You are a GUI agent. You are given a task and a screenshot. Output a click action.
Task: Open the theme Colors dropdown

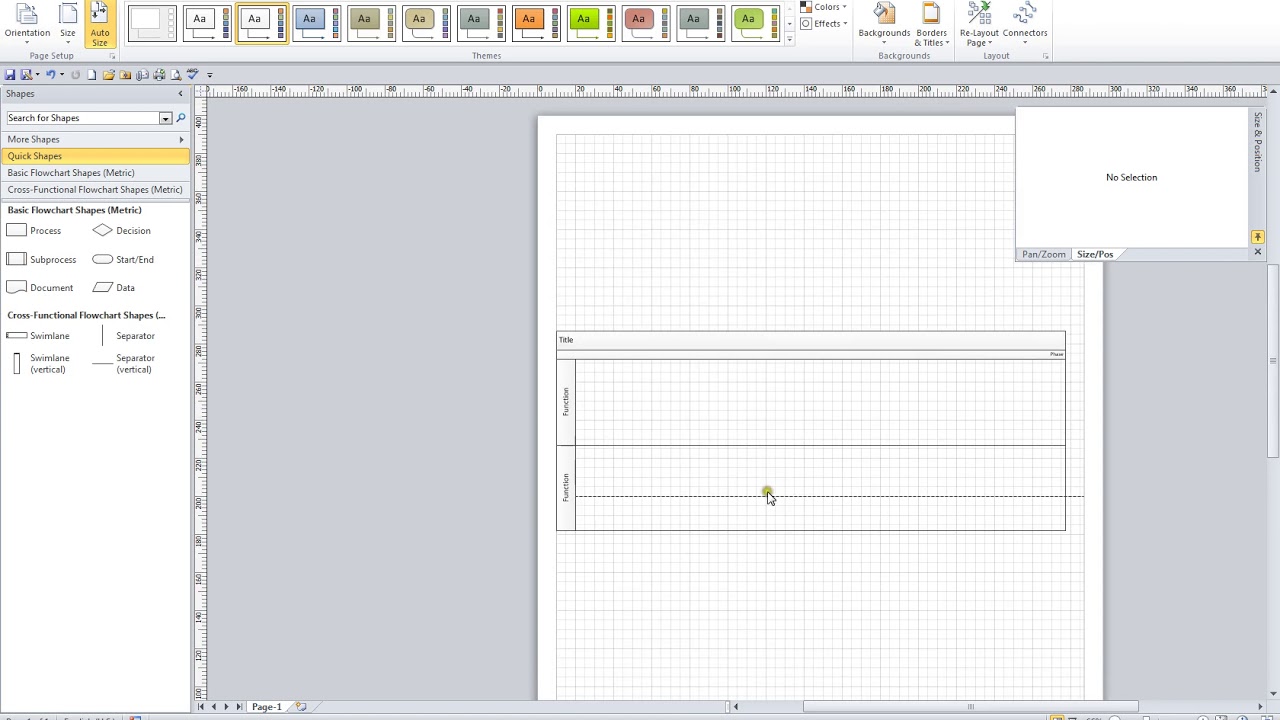coord(824,7)
